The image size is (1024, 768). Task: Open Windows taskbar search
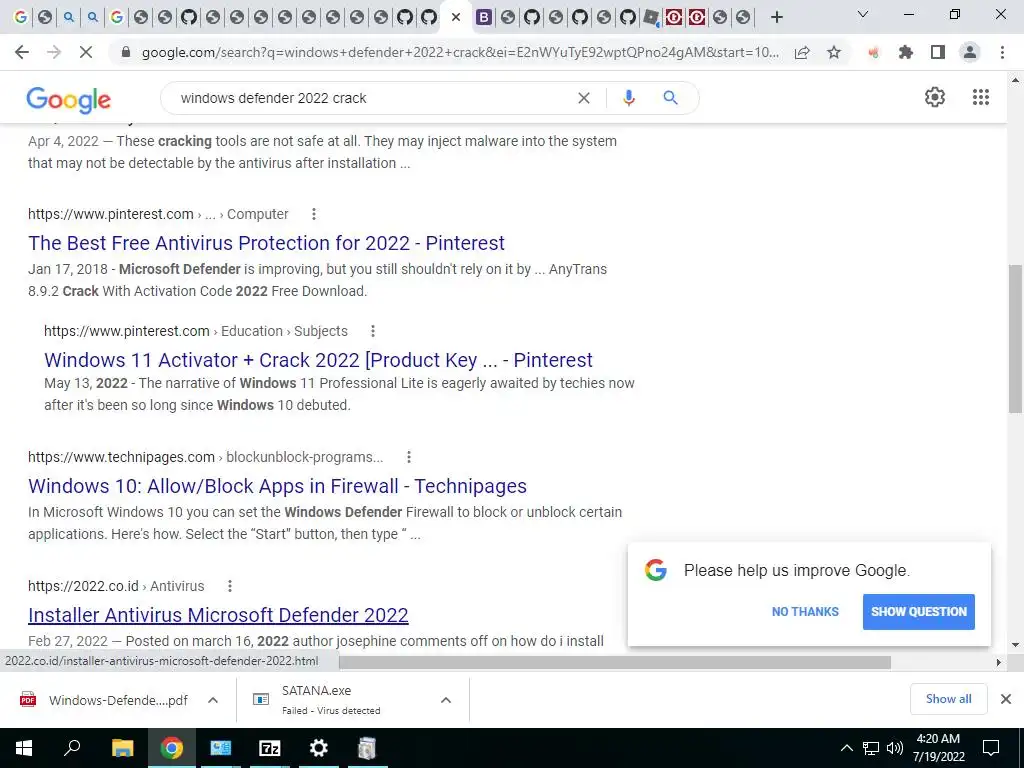(x=72, y=748)
